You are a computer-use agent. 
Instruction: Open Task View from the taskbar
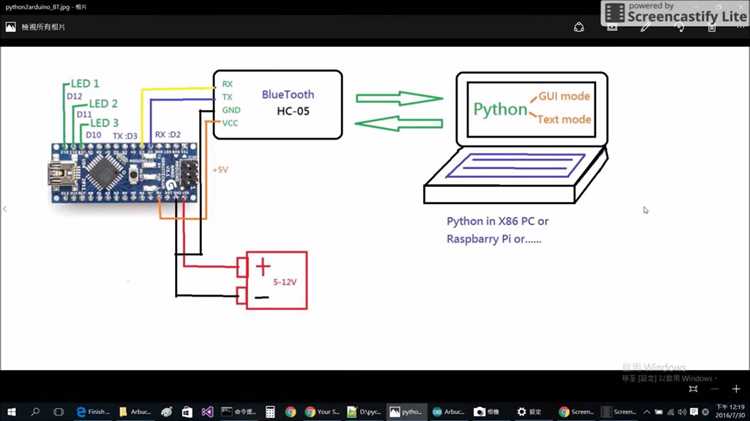pyautogui.click(x=58, y=412)
